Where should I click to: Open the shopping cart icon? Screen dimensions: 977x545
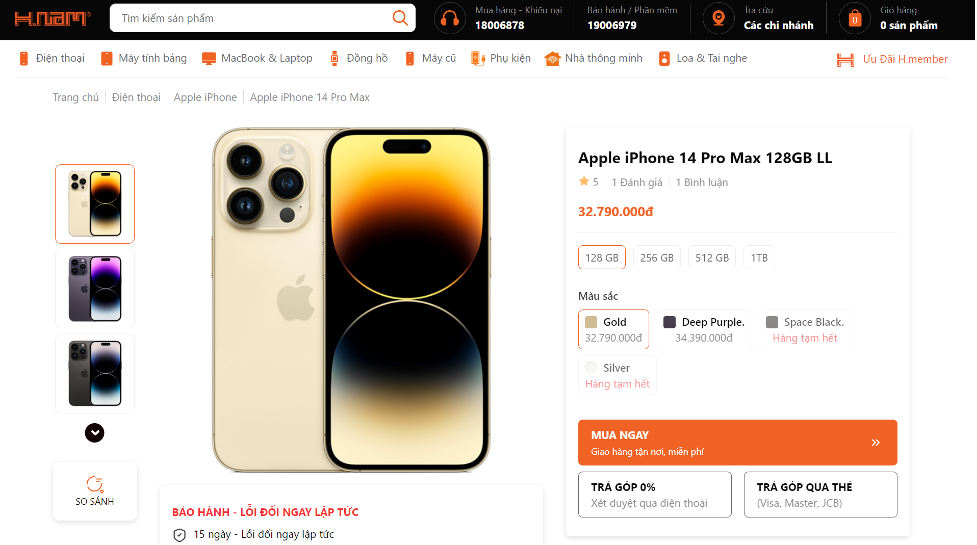click(854, 18)
